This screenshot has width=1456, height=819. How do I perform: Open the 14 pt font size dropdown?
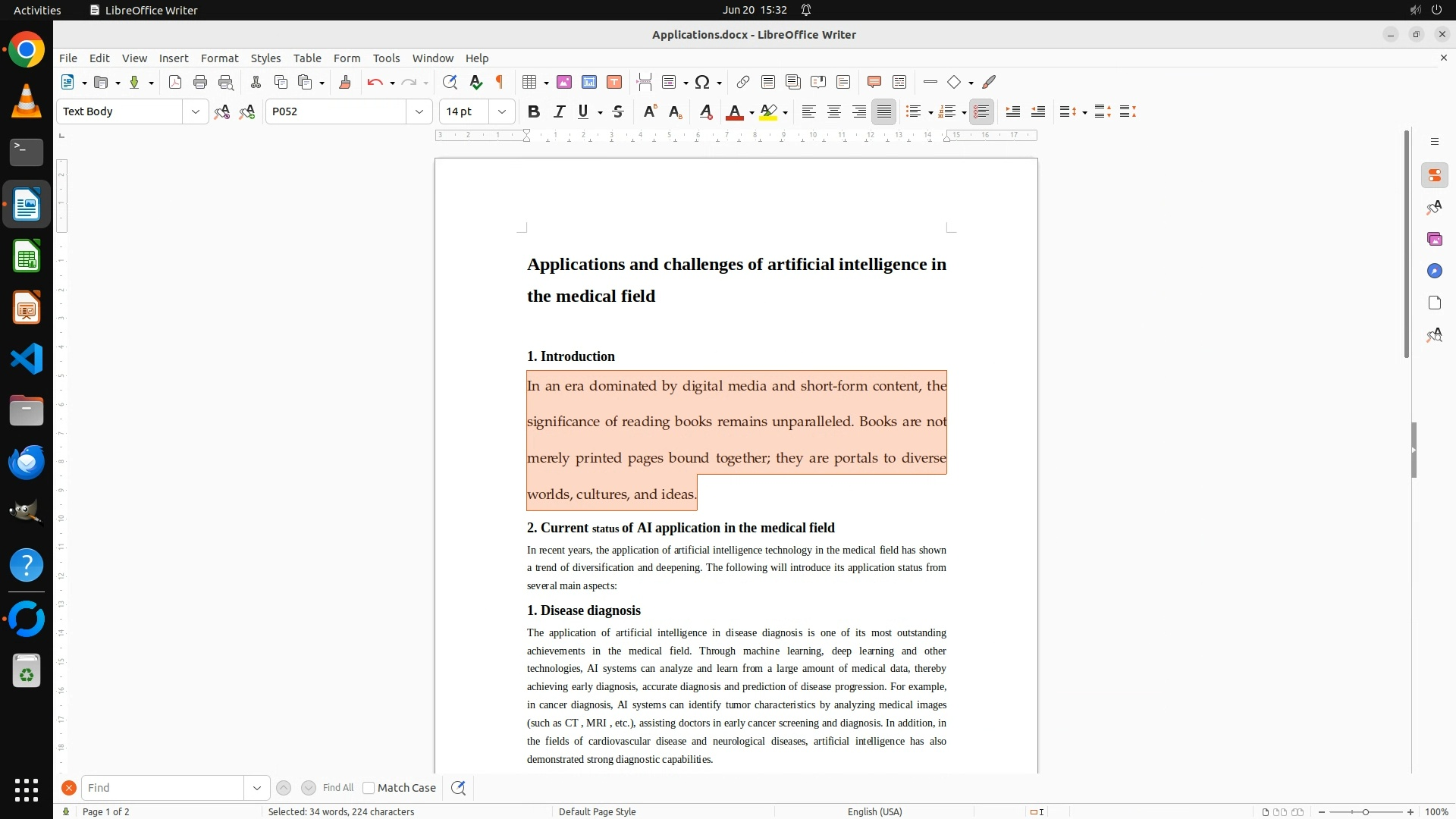502,111
